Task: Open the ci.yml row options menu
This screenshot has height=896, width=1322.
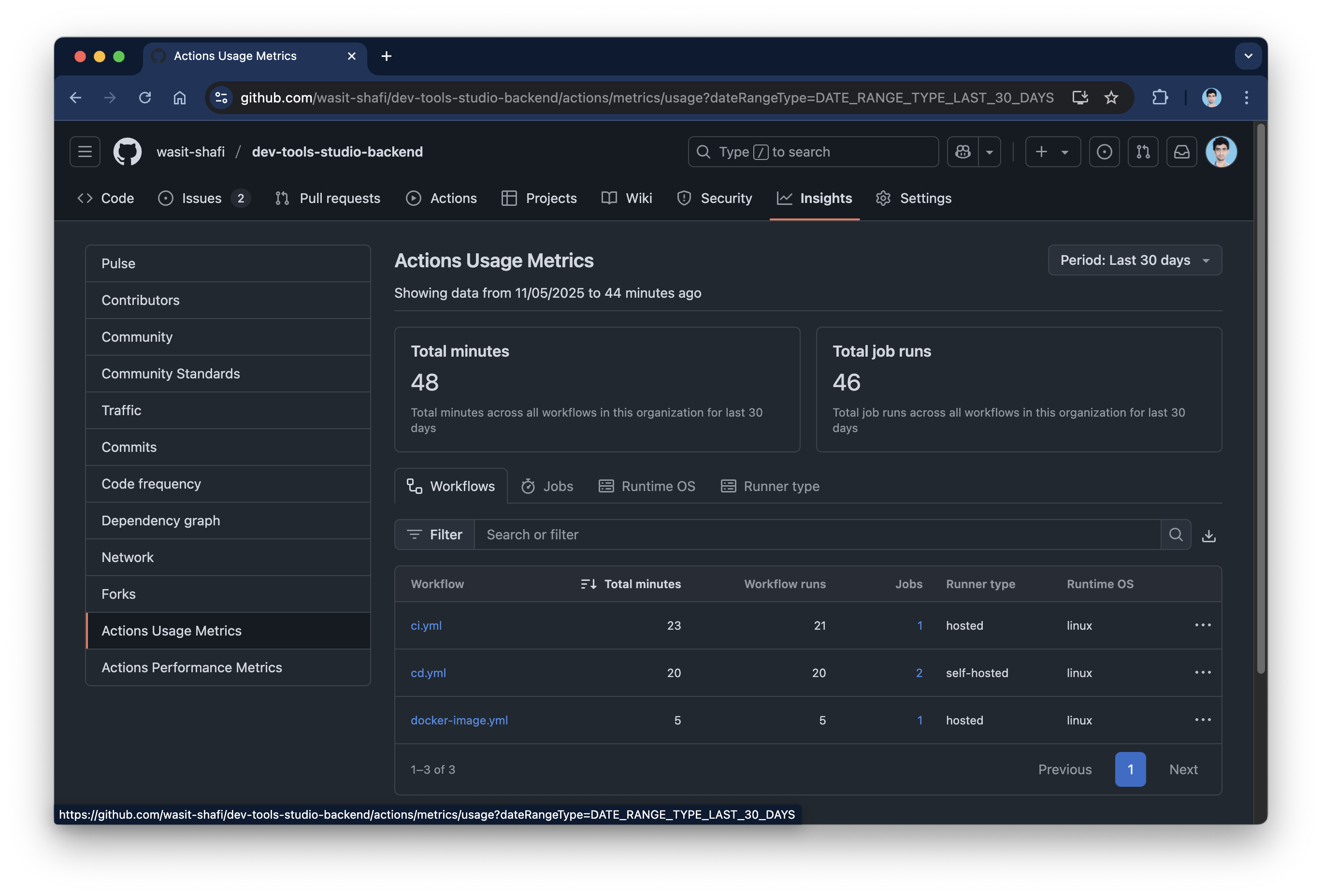Action: (1203, 625)
